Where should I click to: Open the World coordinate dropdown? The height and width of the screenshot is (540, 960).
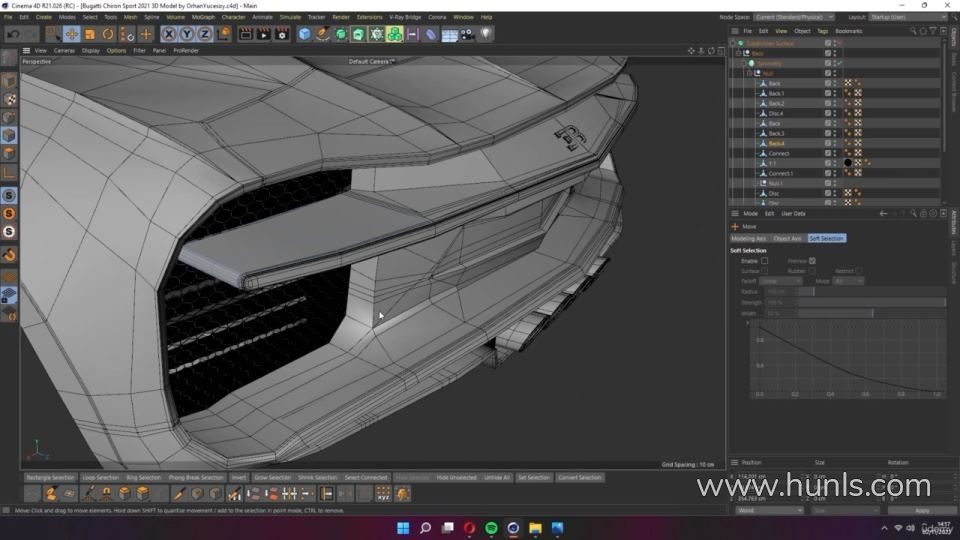(770, 510)
